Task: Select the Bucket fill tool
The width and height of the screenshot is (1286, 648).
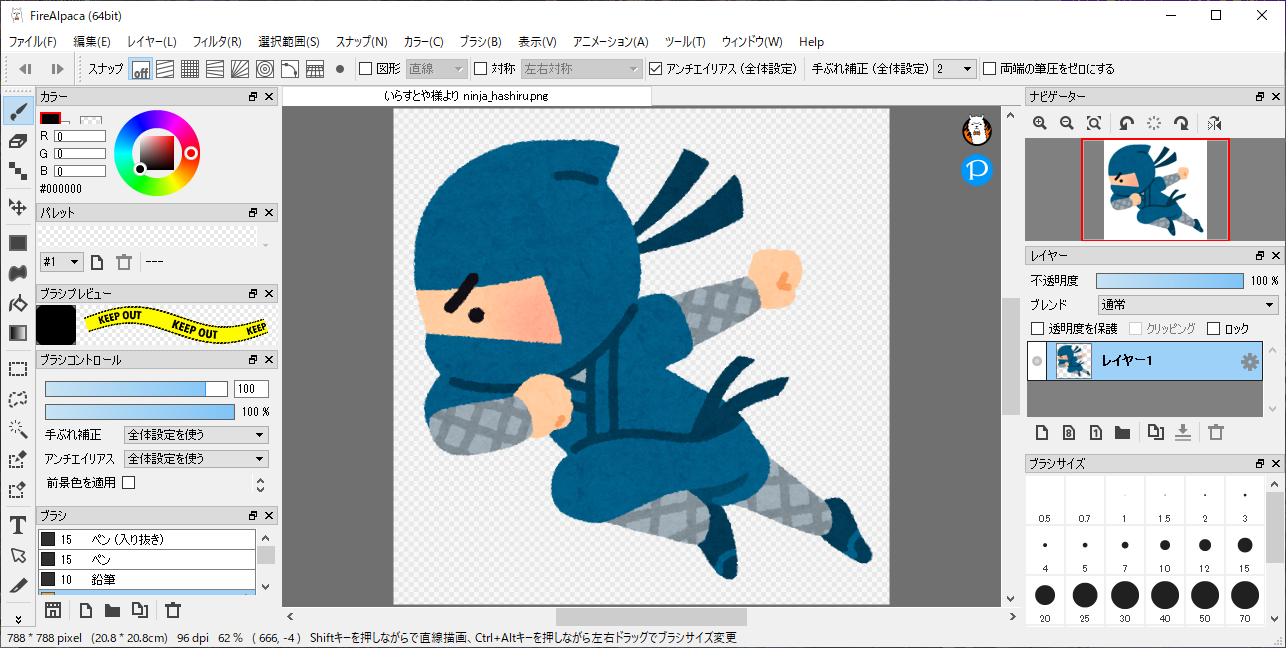Action: [x=17, y=303]
